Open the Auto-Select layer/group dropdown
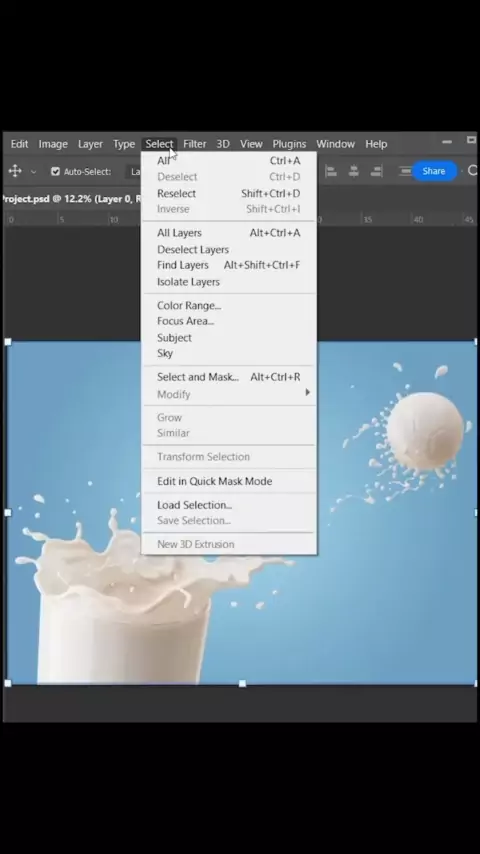The image size is (480, 854). pos(134,172)
